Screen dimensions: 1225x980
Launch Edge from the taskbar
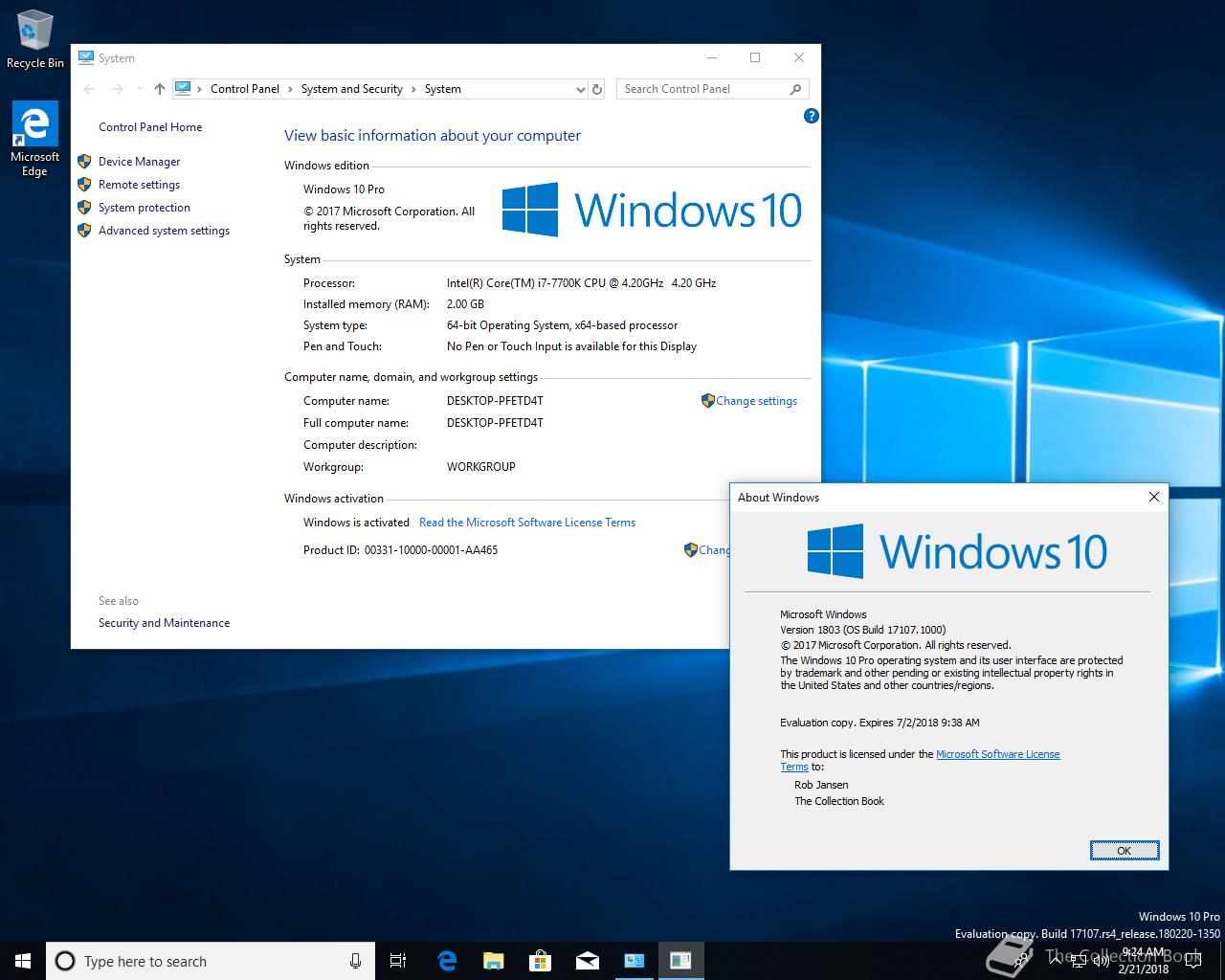(x=447, y=961)
